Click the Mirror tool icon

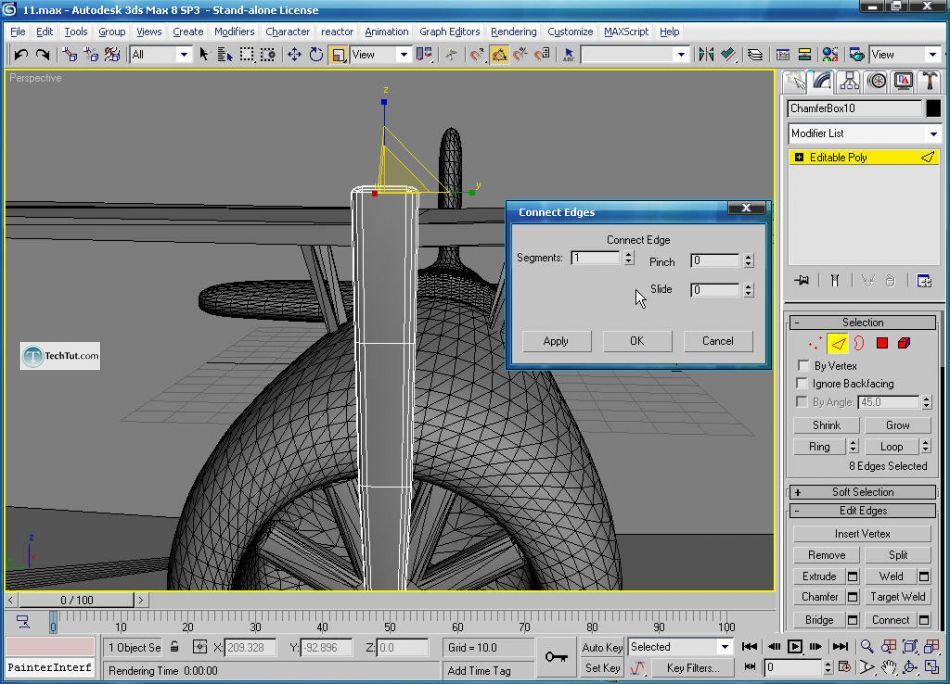pos(706,55)
